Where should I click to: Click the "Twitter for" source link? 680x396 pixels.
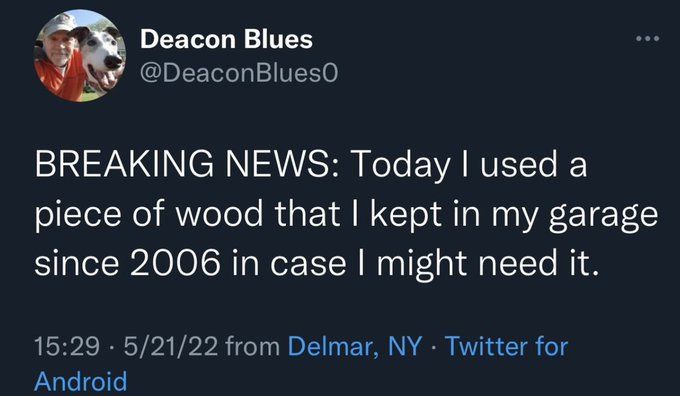(507, 346)
